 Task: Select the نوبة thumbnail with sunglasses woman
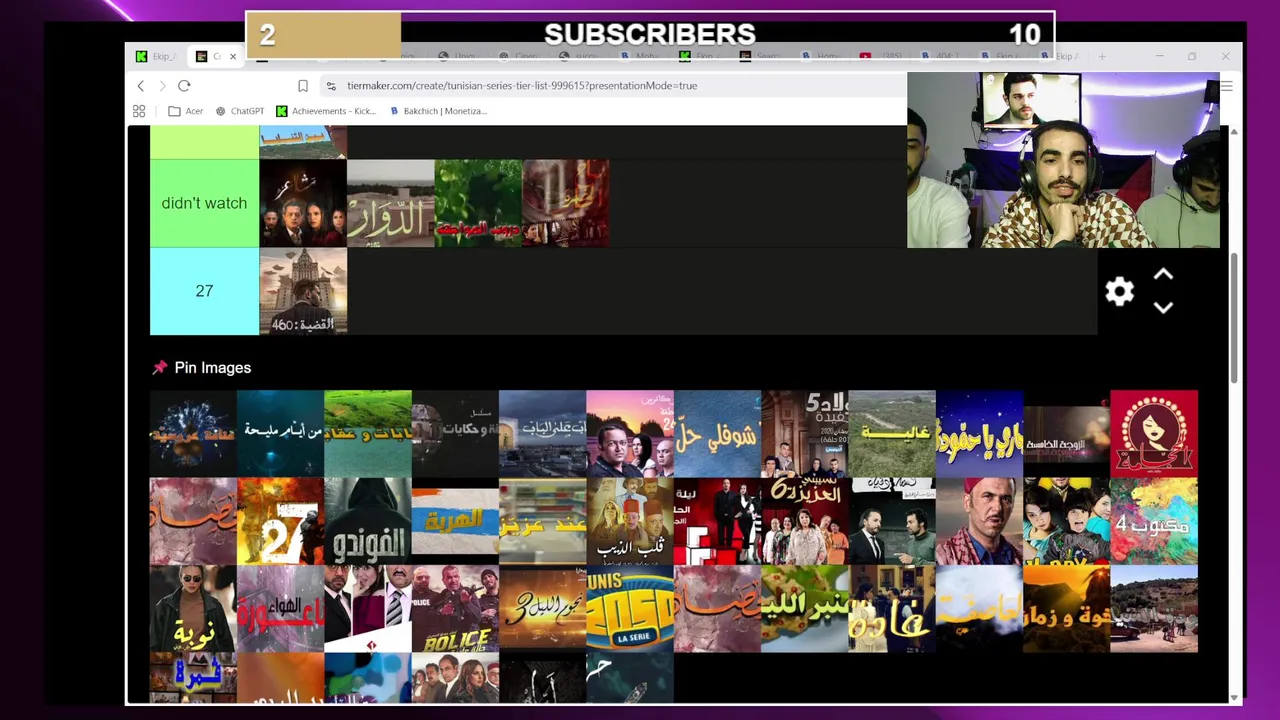pyautogui.click(x=193, y=609)
